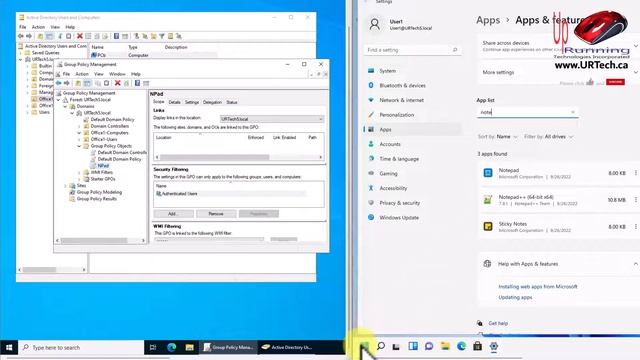Open the three-dot menu for Notepad++
The width and height of the screenshot is (640, 360).
(x=636, y=200)
